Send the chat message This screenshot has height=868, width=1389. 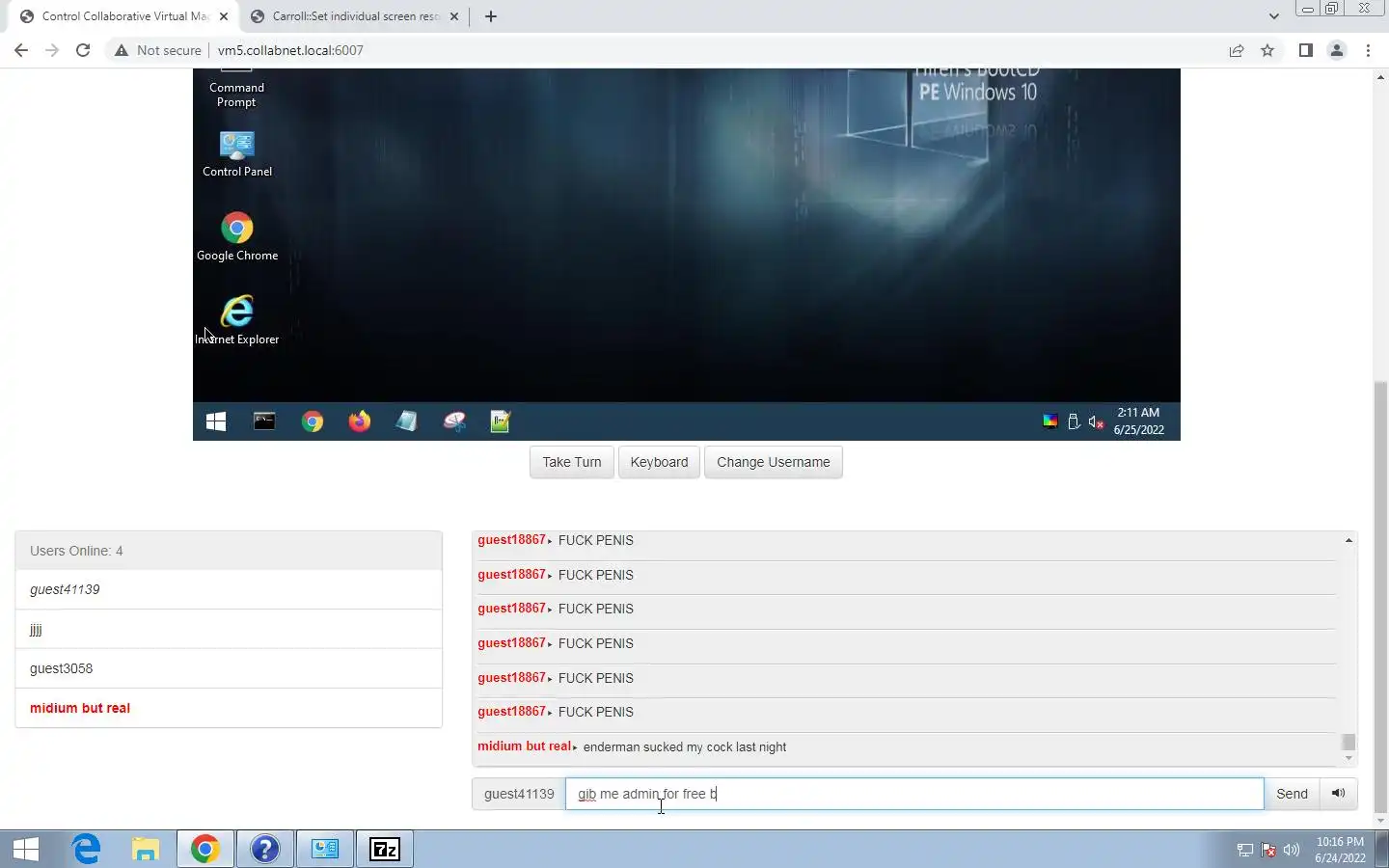pyautogui.click(x=1292, y=794)
